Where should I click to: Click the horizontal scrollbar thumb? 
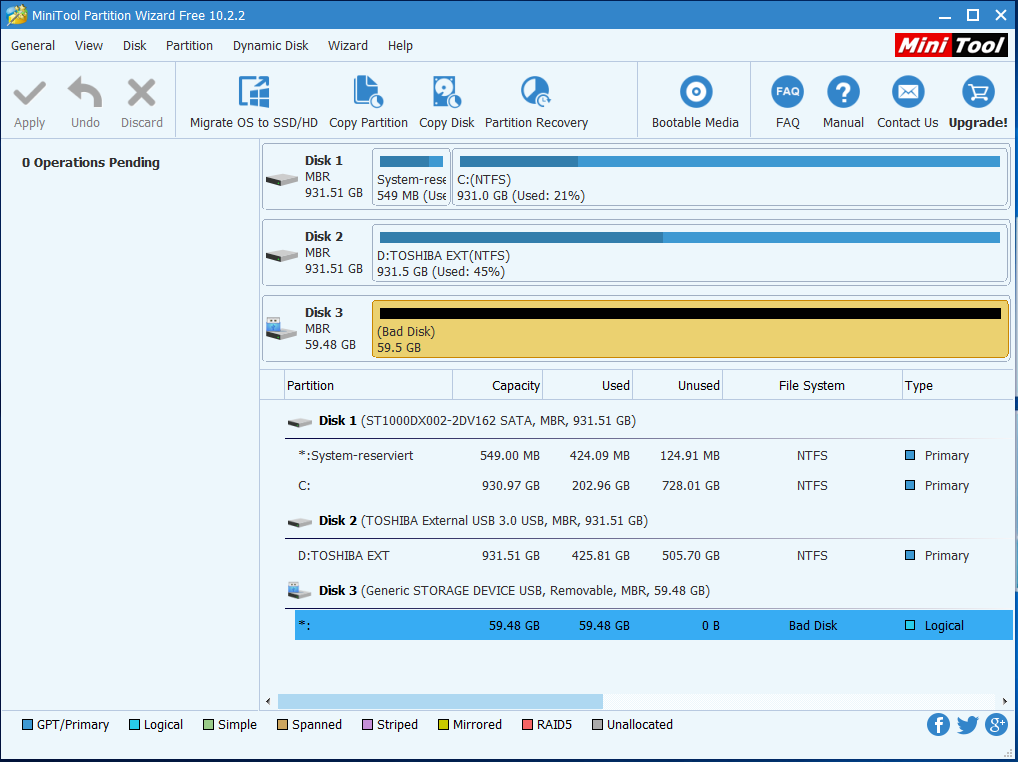point(440,701)
